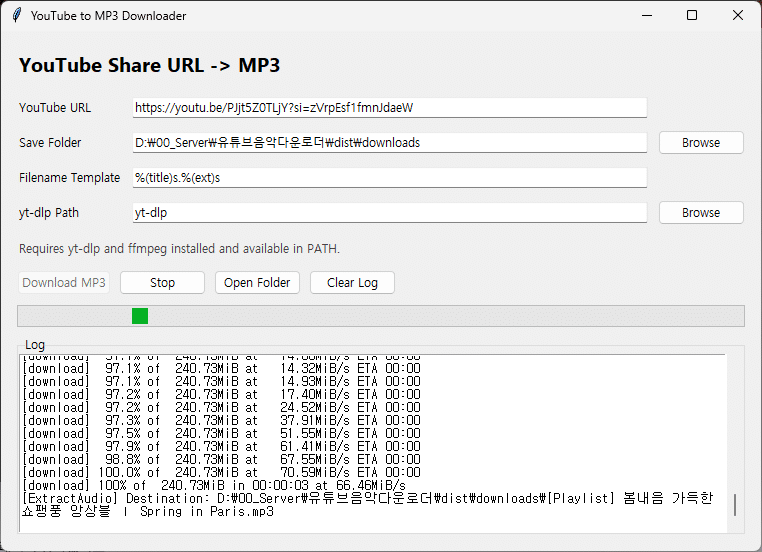Image resolution: width=762 pixels, height=552 pixels.
Task: Close the YouTube to MP3 Downloader window
Action: [x=738, y=16]
